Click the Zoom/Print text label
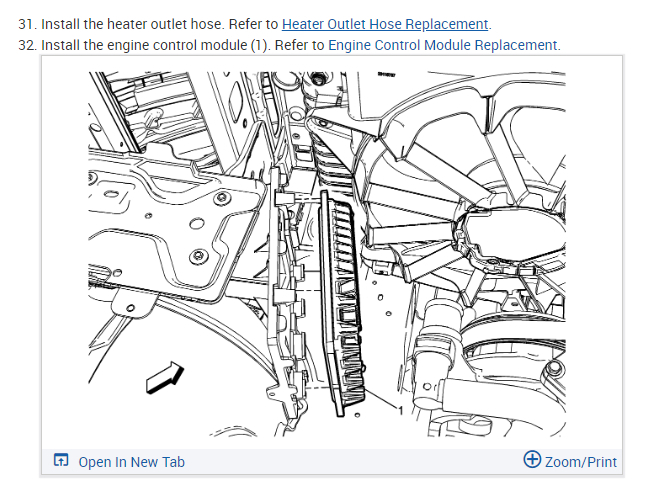The image size is (671, 481). (581, 462)
